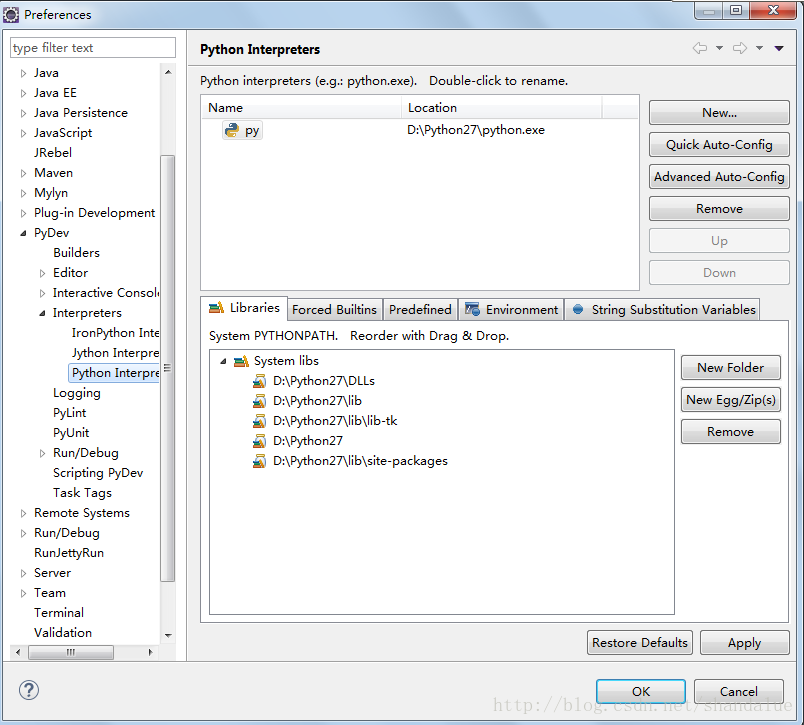804x725 pixels.
Task: Expand the Java EE tree node
Action: pyautogui.click(x=23, y=93)
